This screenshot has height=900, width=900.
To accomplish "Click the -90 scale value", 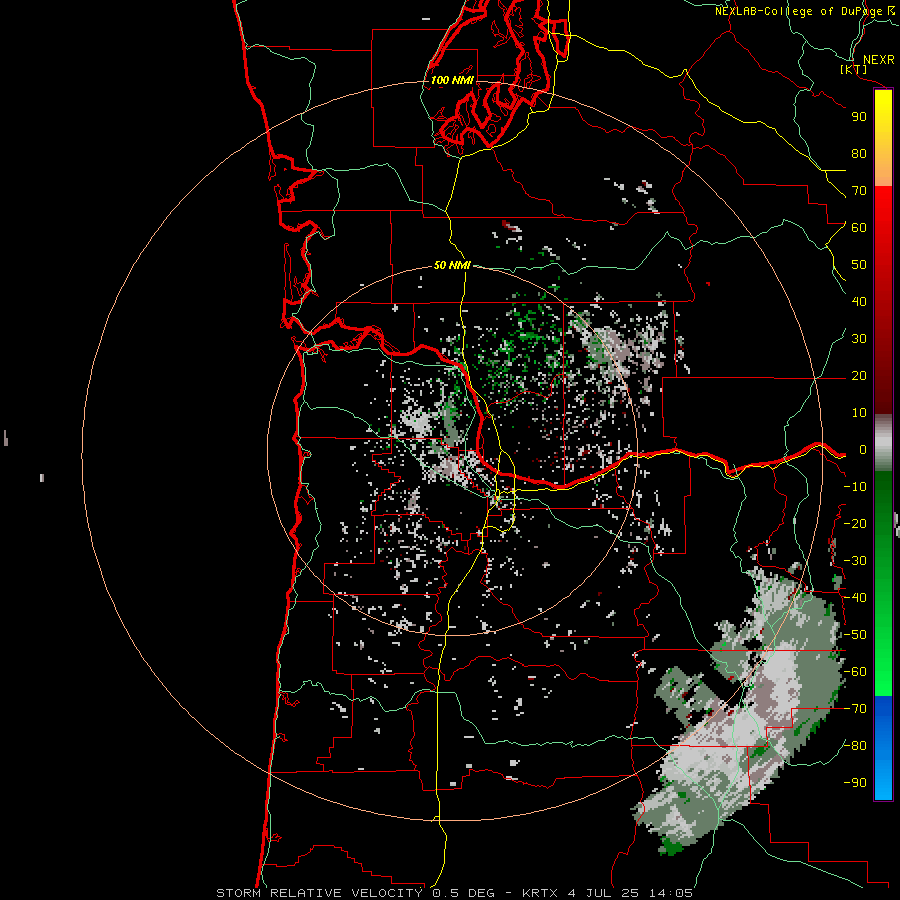I will pyautogui.click(x=855, y=783).
